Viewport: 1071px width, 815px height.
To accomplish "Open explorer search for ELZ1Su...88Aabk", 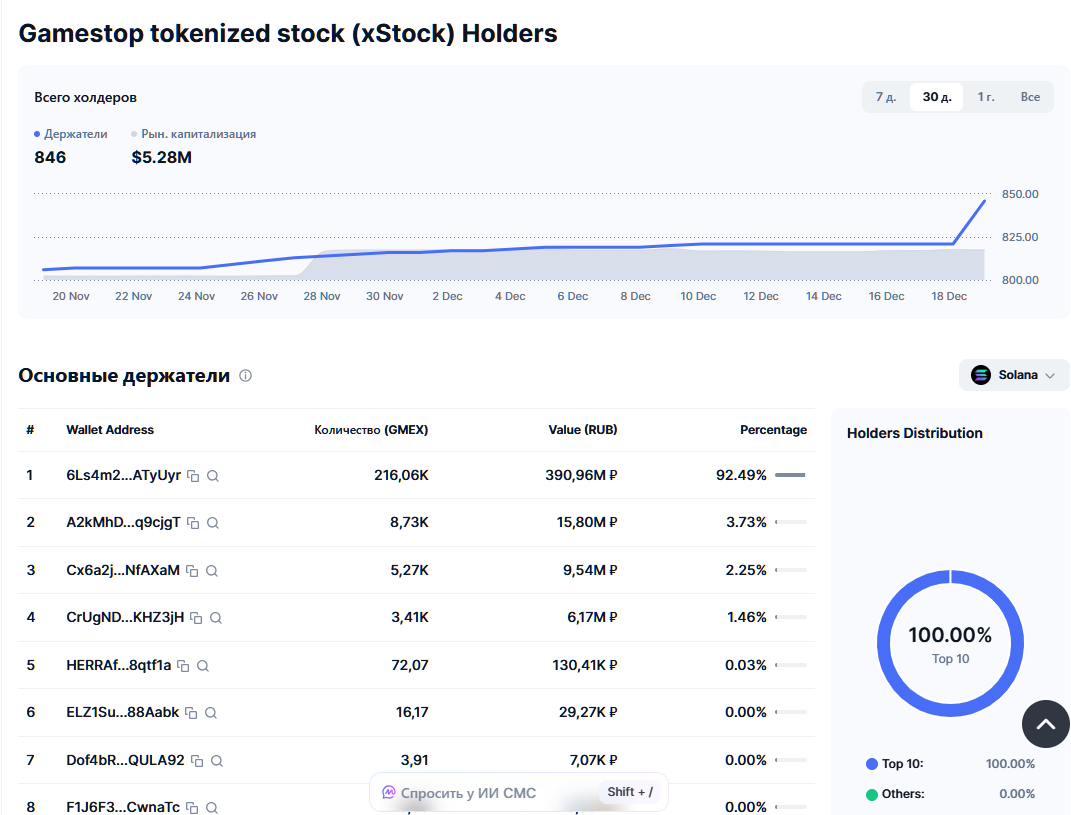I will click(x=210, y=713).
